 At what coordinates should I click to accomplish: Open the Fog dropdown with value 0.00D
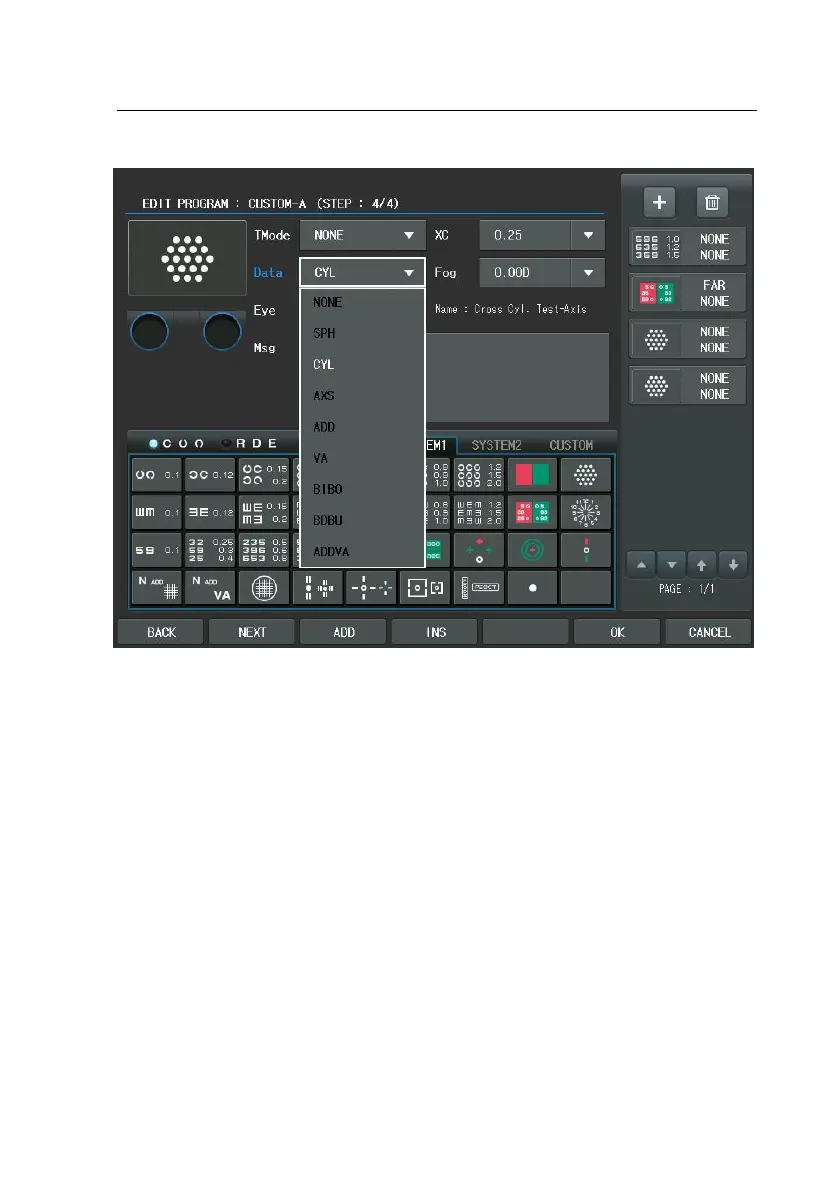click(x=542, y=273)
